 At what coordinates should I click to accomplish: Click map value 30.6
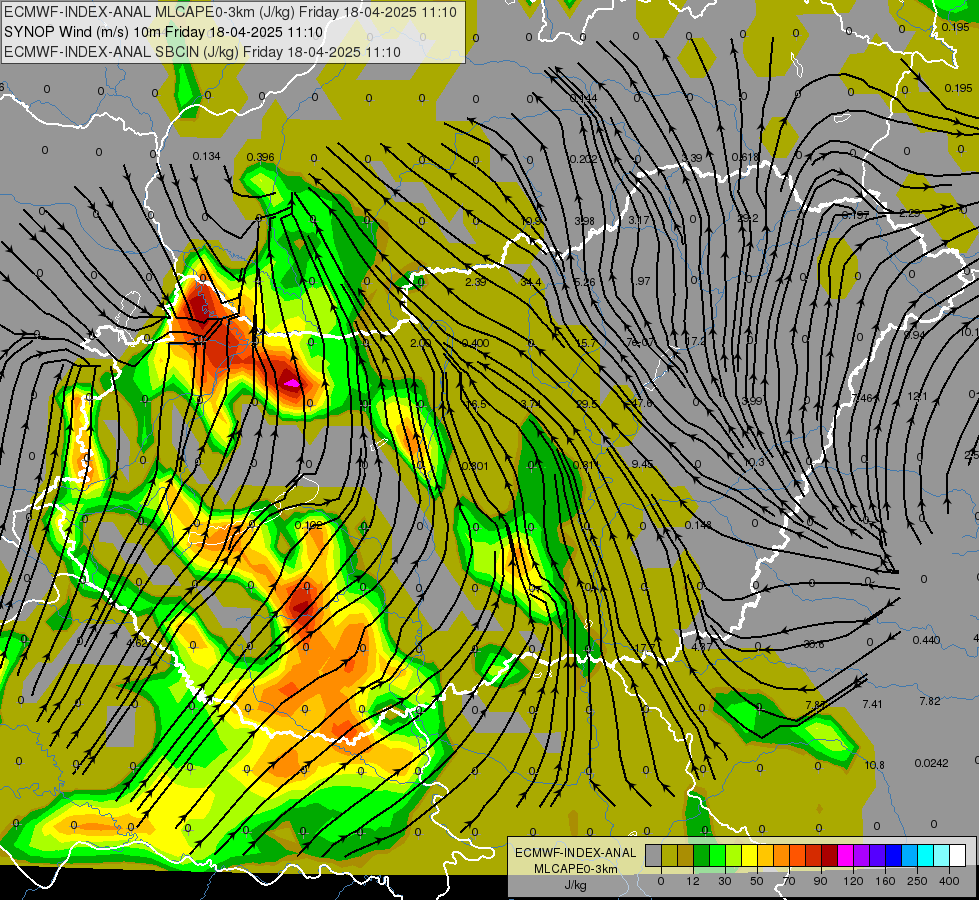(x=814, y=644)
